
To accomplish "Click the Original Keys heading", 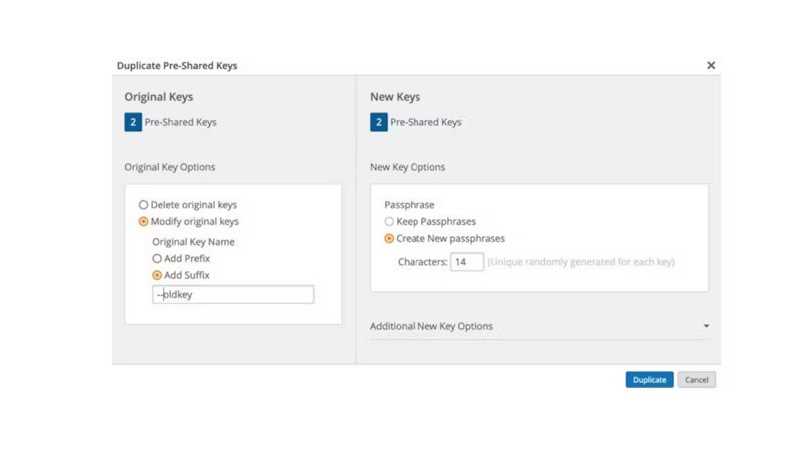I will 158,97.
